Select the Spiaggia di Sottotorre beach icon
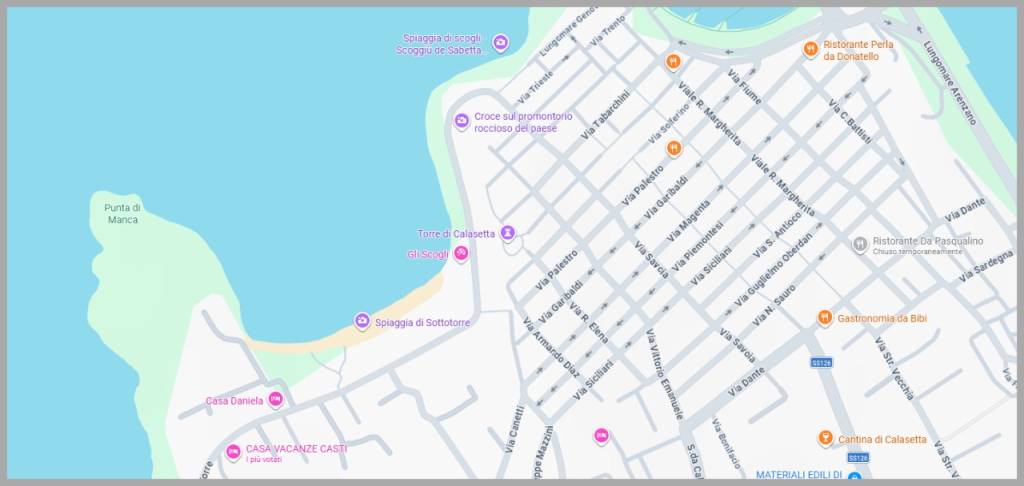This screenshot has height=486, width=1024. pyautogui.click(x=362, y=321)
